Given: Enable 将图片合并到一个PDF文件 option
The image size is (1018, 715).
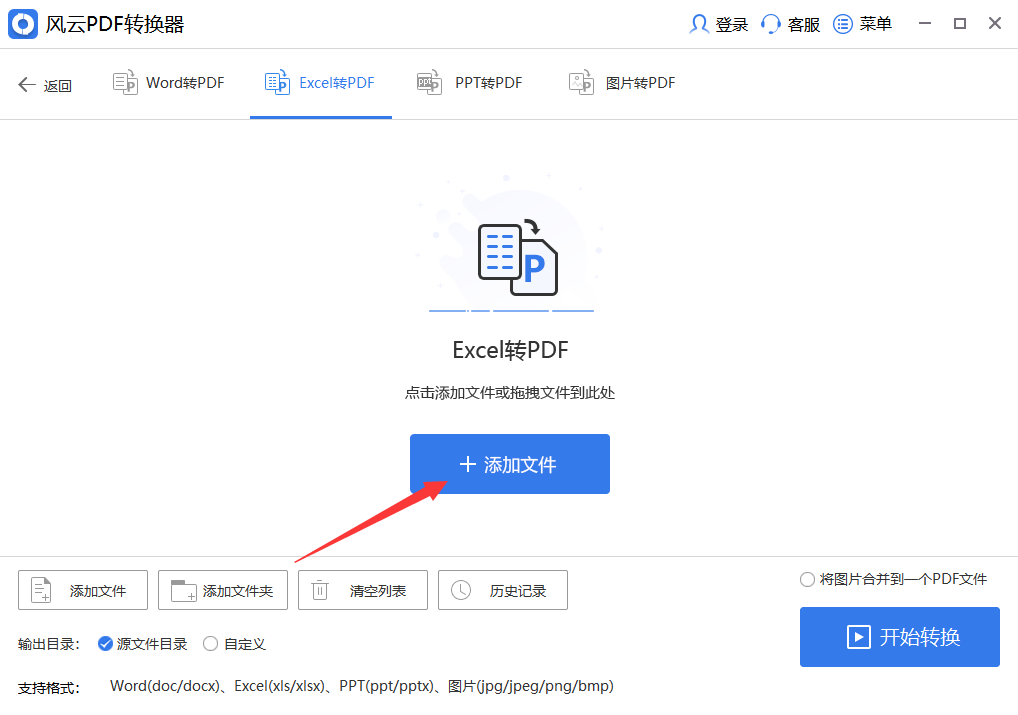Looking at the screenshot, I should (x=807, y=579).
